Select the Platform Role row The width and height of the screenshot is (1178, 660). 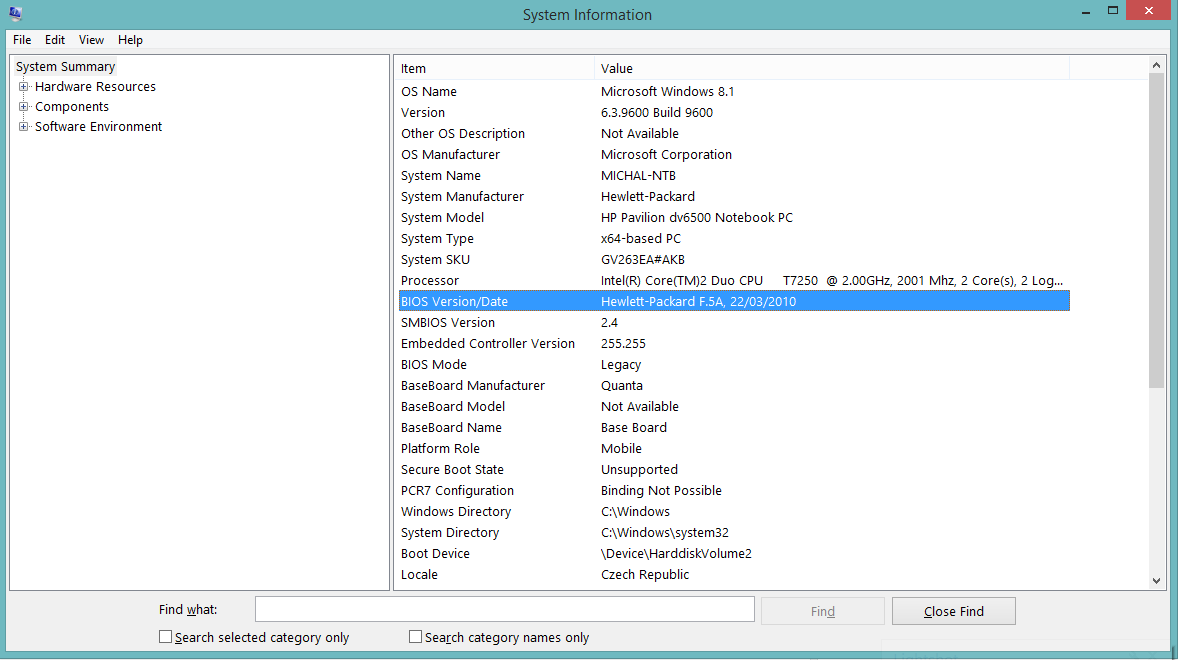coord(734,449)
